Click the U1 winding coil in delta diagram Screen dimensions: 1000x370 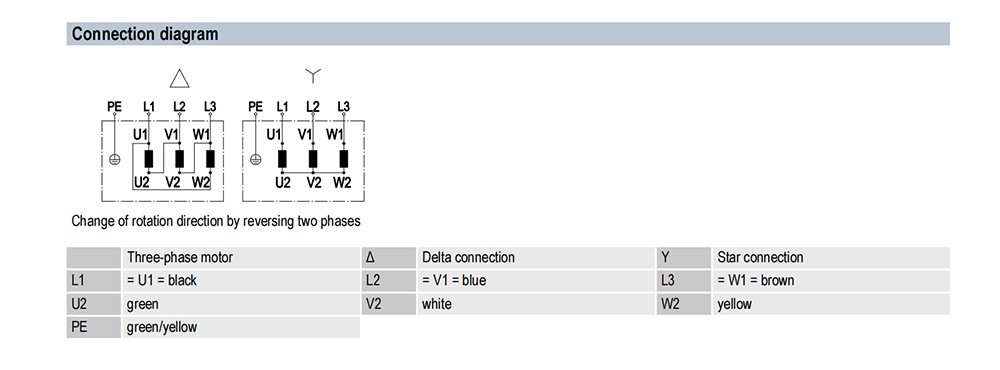click(149, 158)
